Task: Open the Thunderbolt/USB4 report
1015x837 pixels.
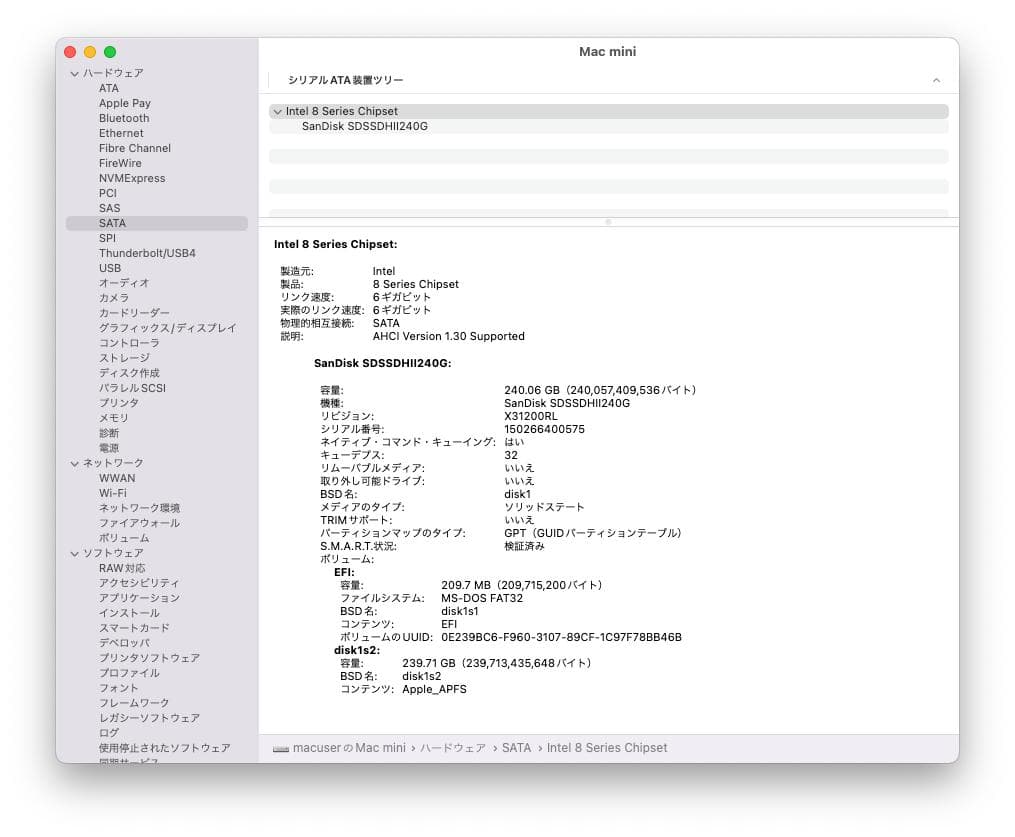Action: point(145,253)
